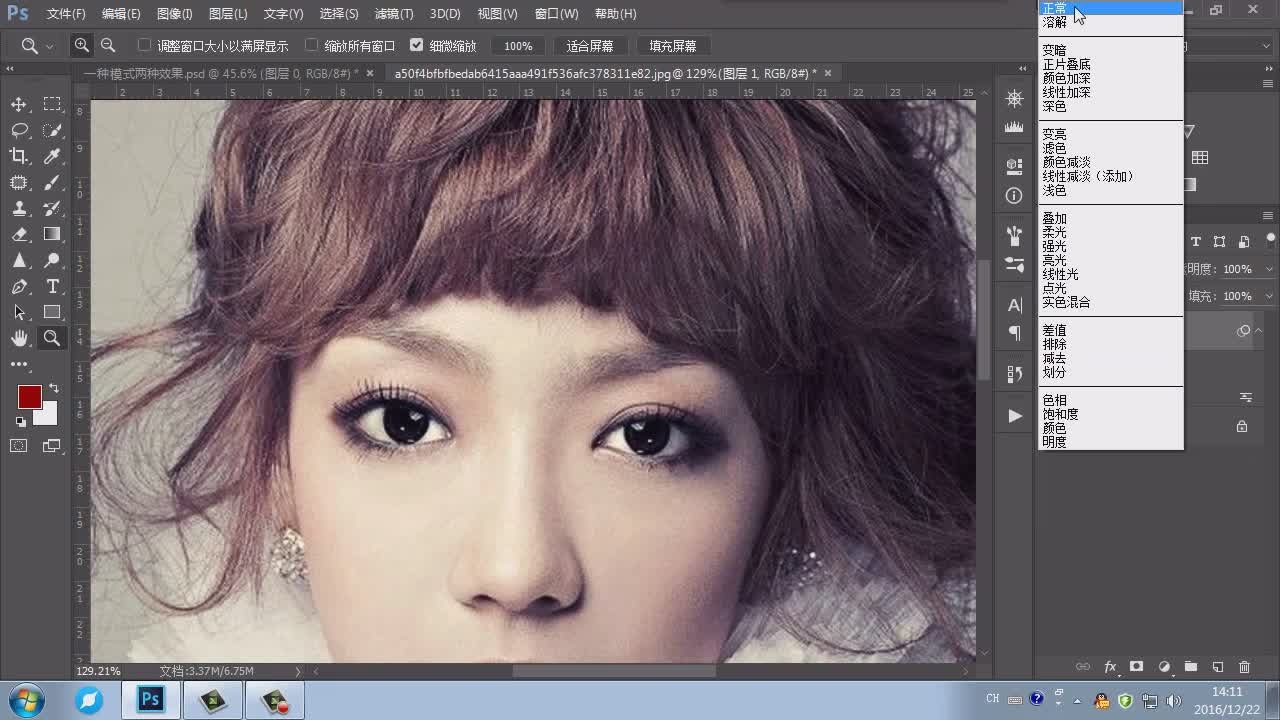Create a new layer group folder

(x=1191, y=667)
